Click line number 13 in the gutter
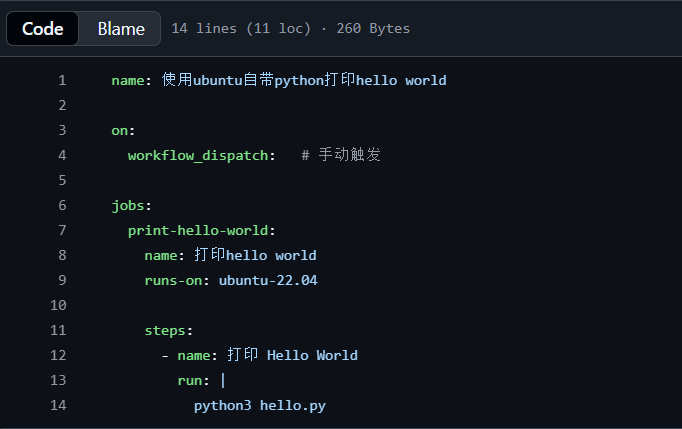The height and width of the screenshot is (429, 682). coord(58,380)
